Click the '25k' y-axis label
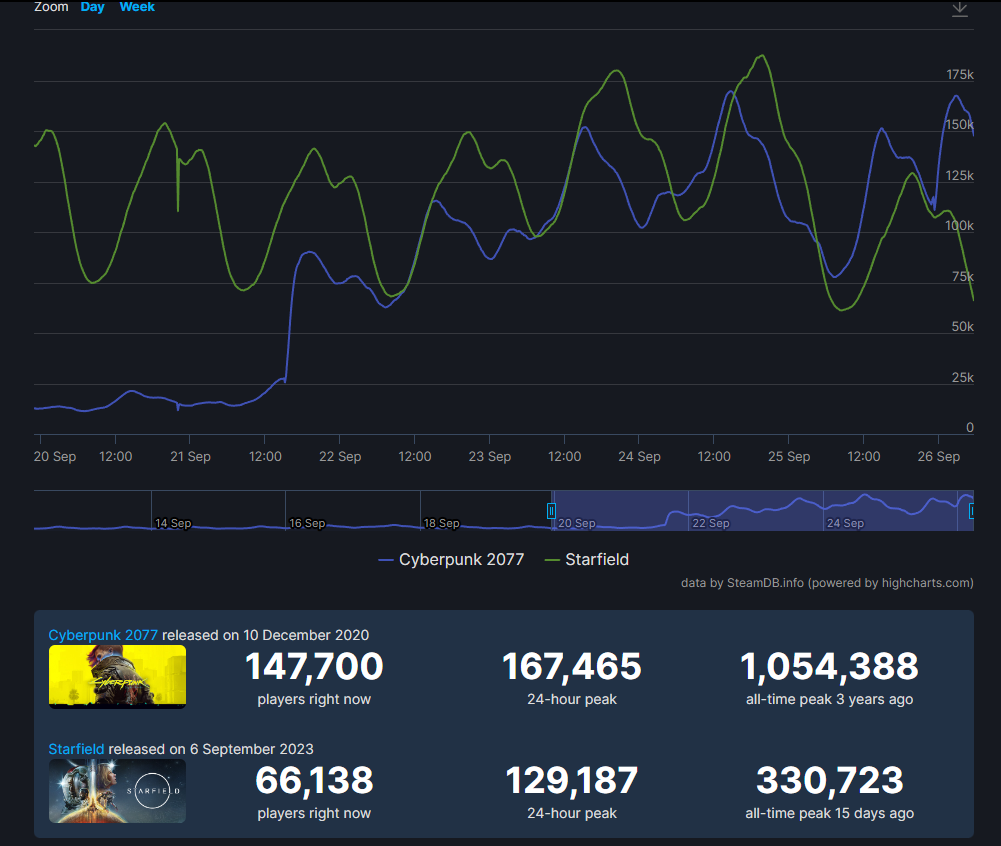1001x846 pixels. coord(963,377)
